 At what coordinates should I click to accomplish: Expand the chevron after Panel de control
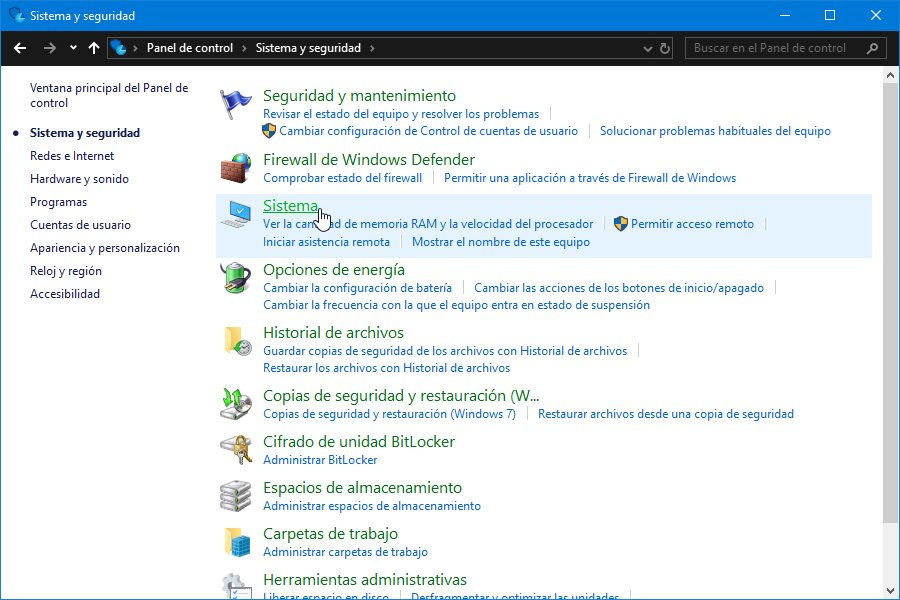click(244, 48)
